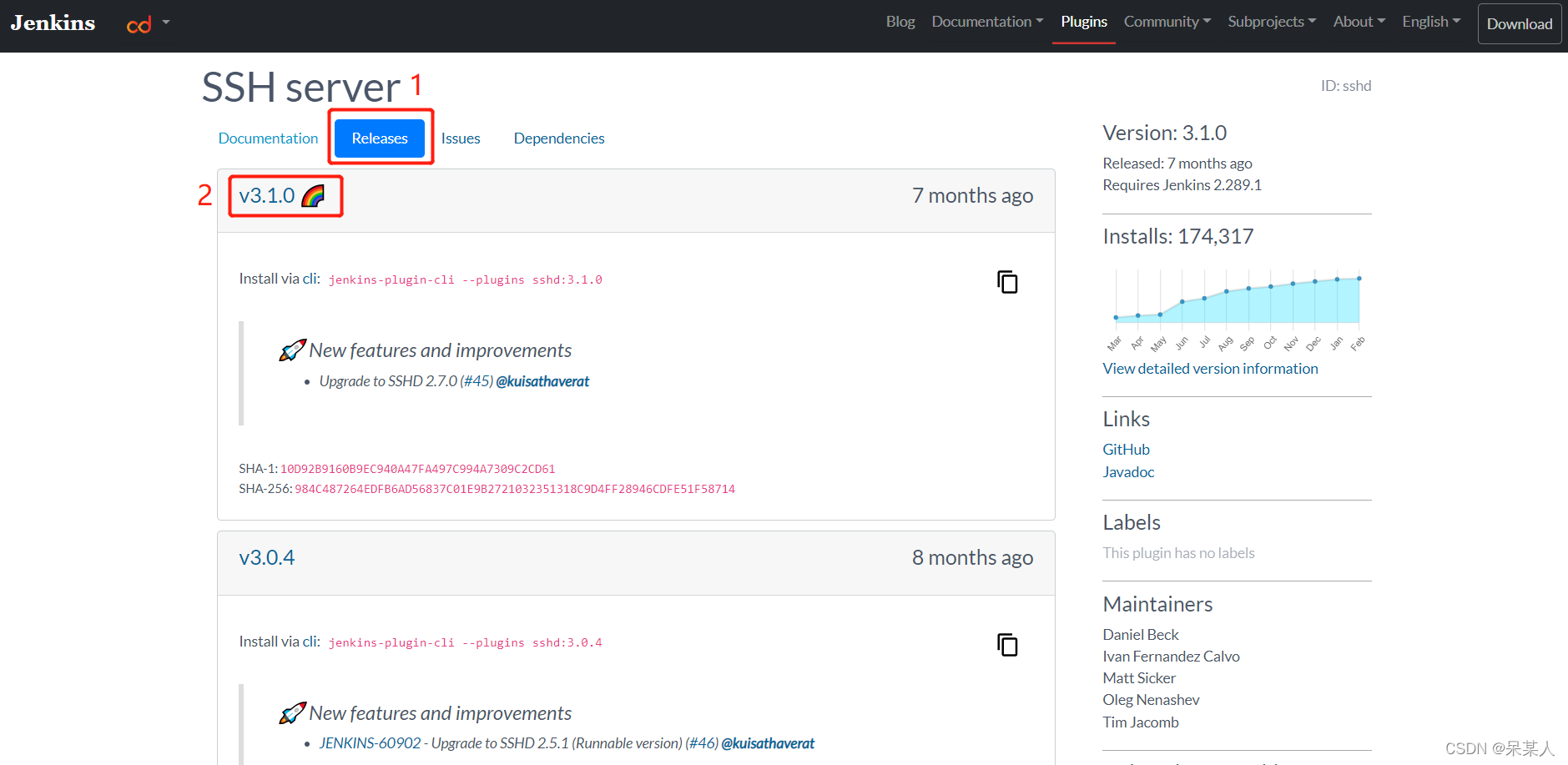The image size is (1568, 765).
Task: Switch to the Documentation tab of the plugin
Action: [x=268, y=138]
